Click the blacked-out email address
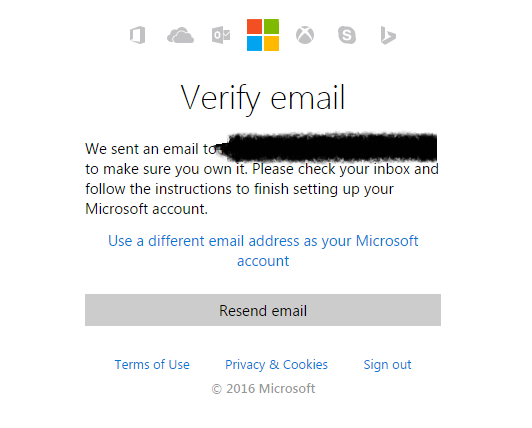Screen dimensions: 532x428 [327, 148]
